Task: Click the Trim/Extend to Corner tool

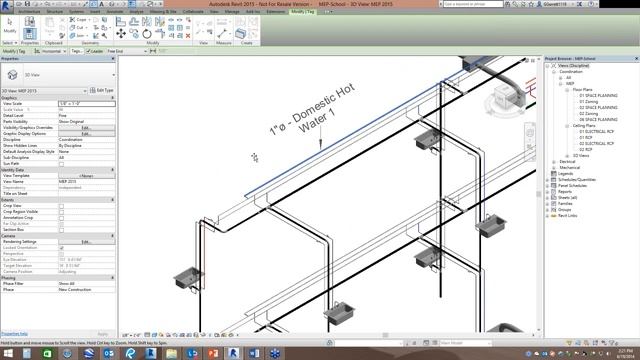Action: click(x=160, y=33)
